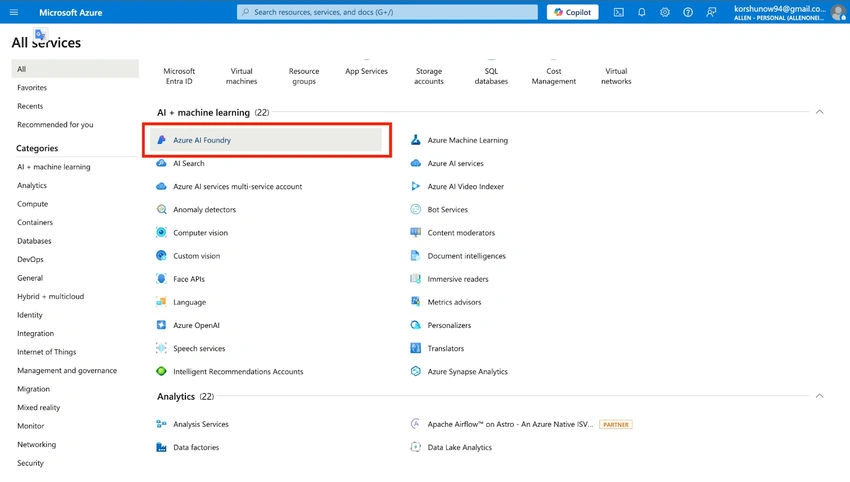Screen dimensions: 850x482
Task: Open App Services shortcut
Action: tap(366, 71)
